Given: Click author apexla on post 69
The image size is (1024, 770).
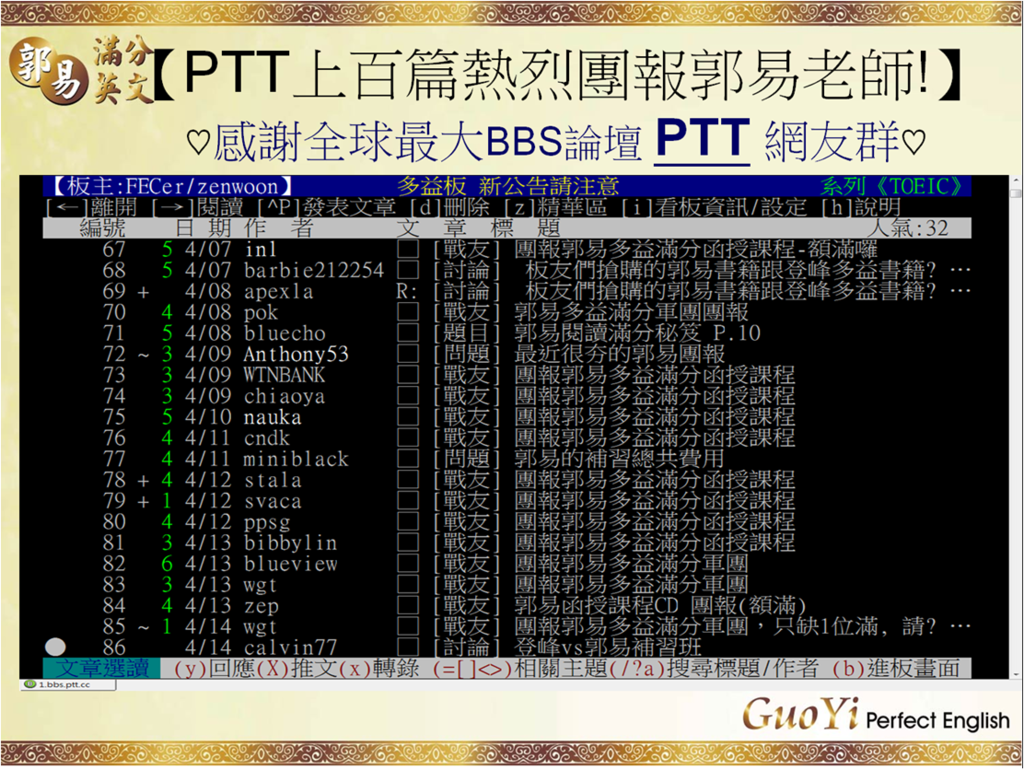Looking at the screenshot, I should point(278,291).
